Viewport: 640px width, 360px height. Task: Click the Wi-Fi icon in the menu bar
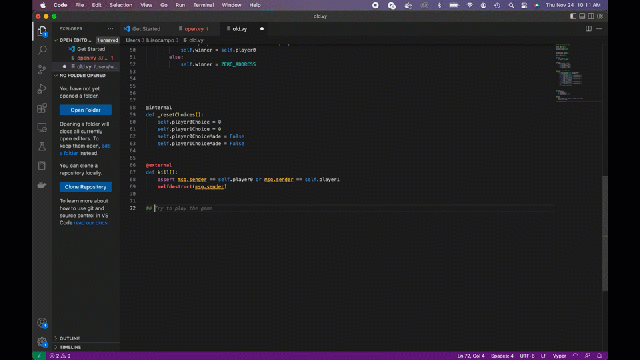coord(470,5)
